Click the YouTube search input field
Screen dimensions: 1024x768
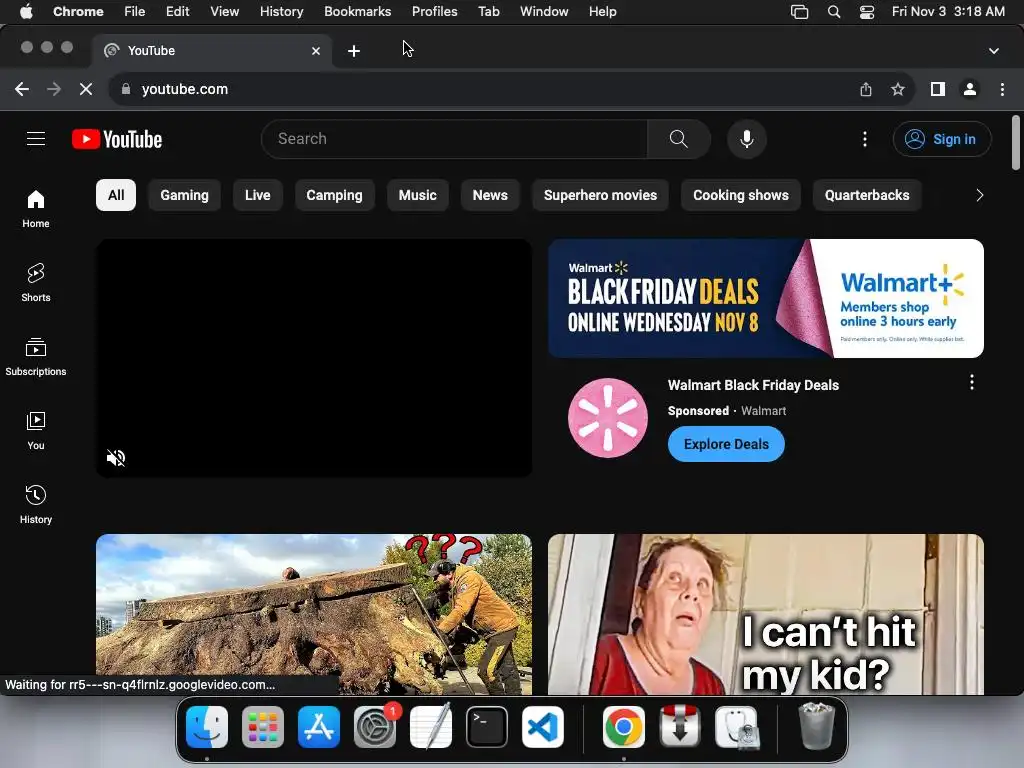click(x=455, y=139)
